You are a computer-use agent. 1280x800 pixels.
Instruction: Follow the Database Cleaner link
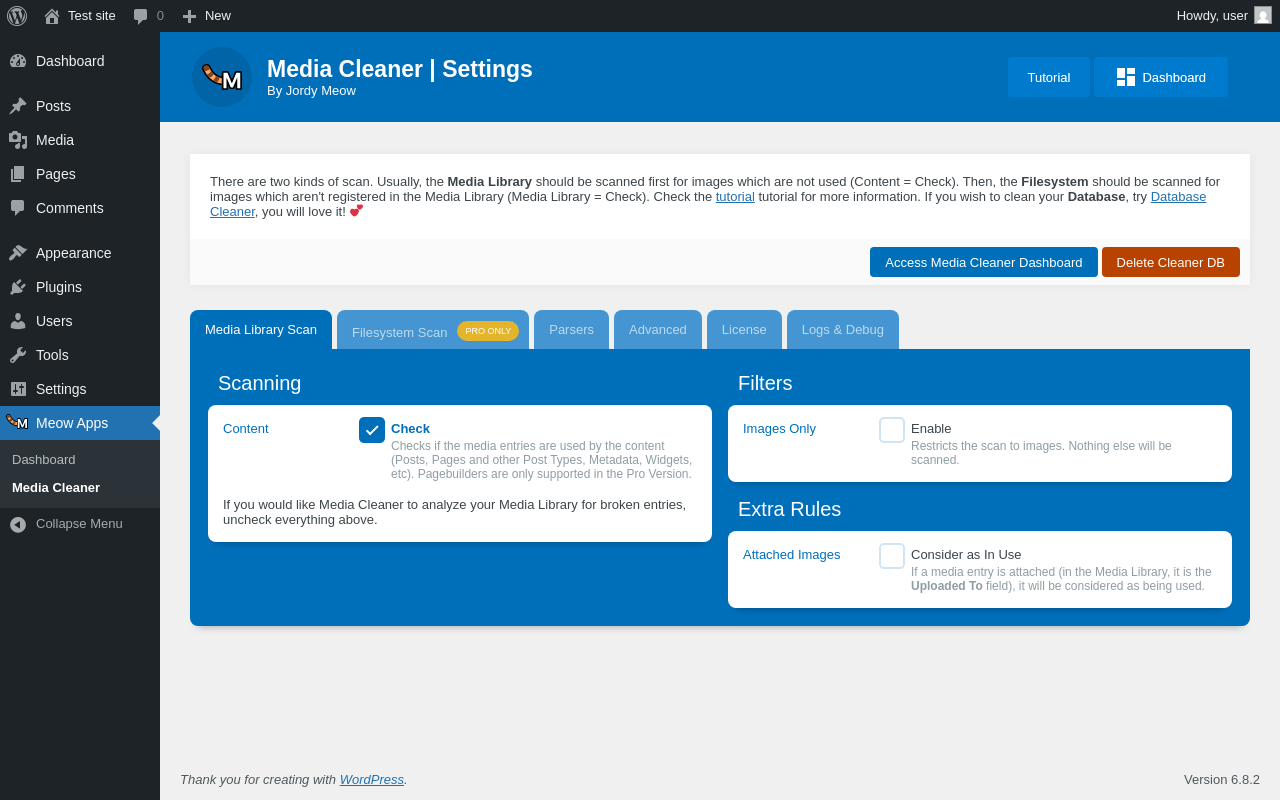[1178, 196]
